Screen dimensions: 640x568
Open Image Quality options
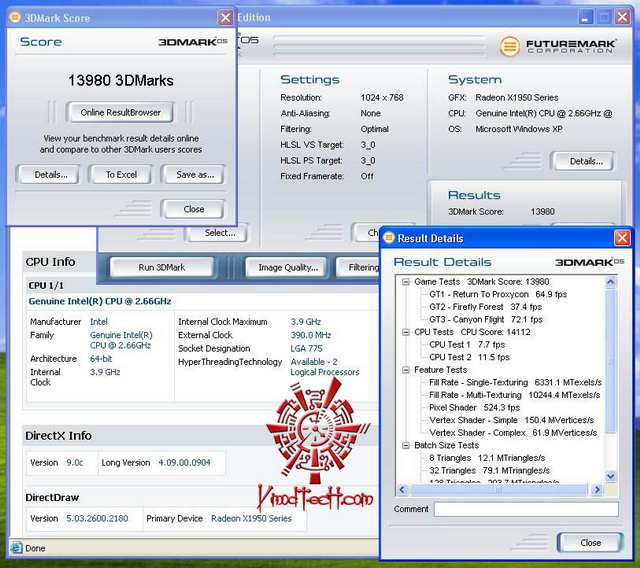[288, 268]
